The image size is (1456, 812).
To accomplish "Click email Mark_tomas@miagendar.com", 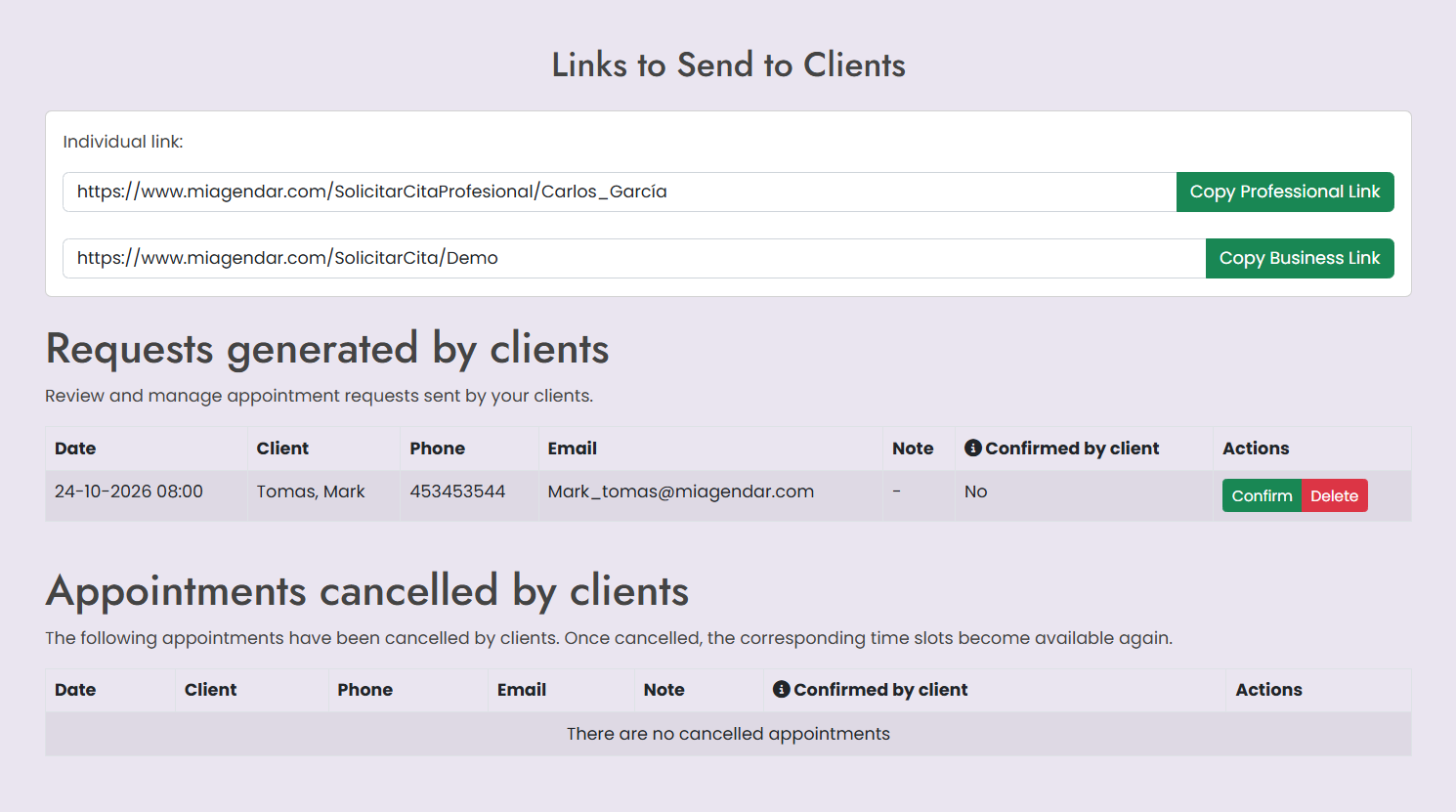I will pos(681,491).
